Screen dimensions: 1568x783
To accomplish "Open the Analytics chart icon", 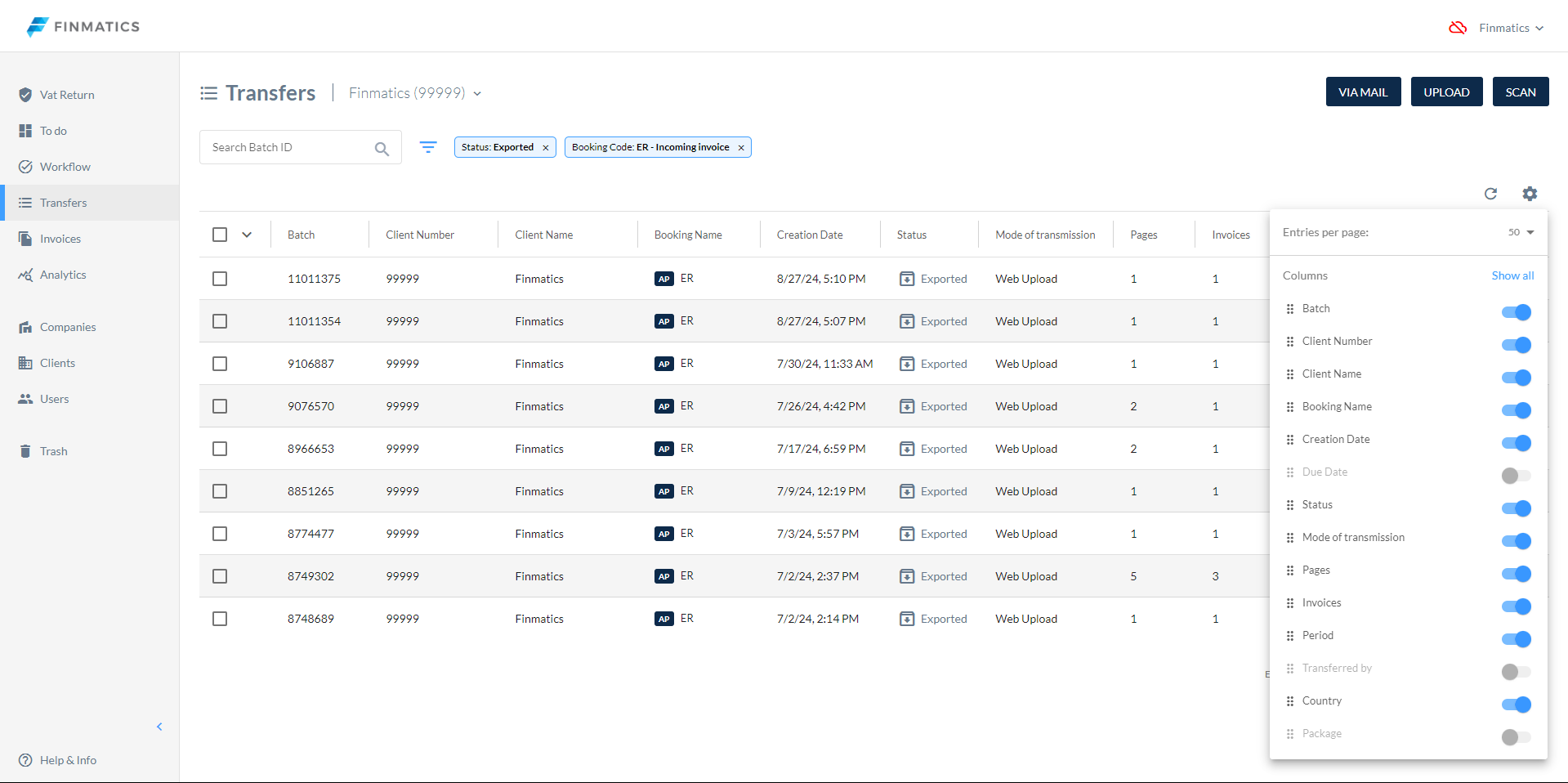I will [x=25, y=275].
